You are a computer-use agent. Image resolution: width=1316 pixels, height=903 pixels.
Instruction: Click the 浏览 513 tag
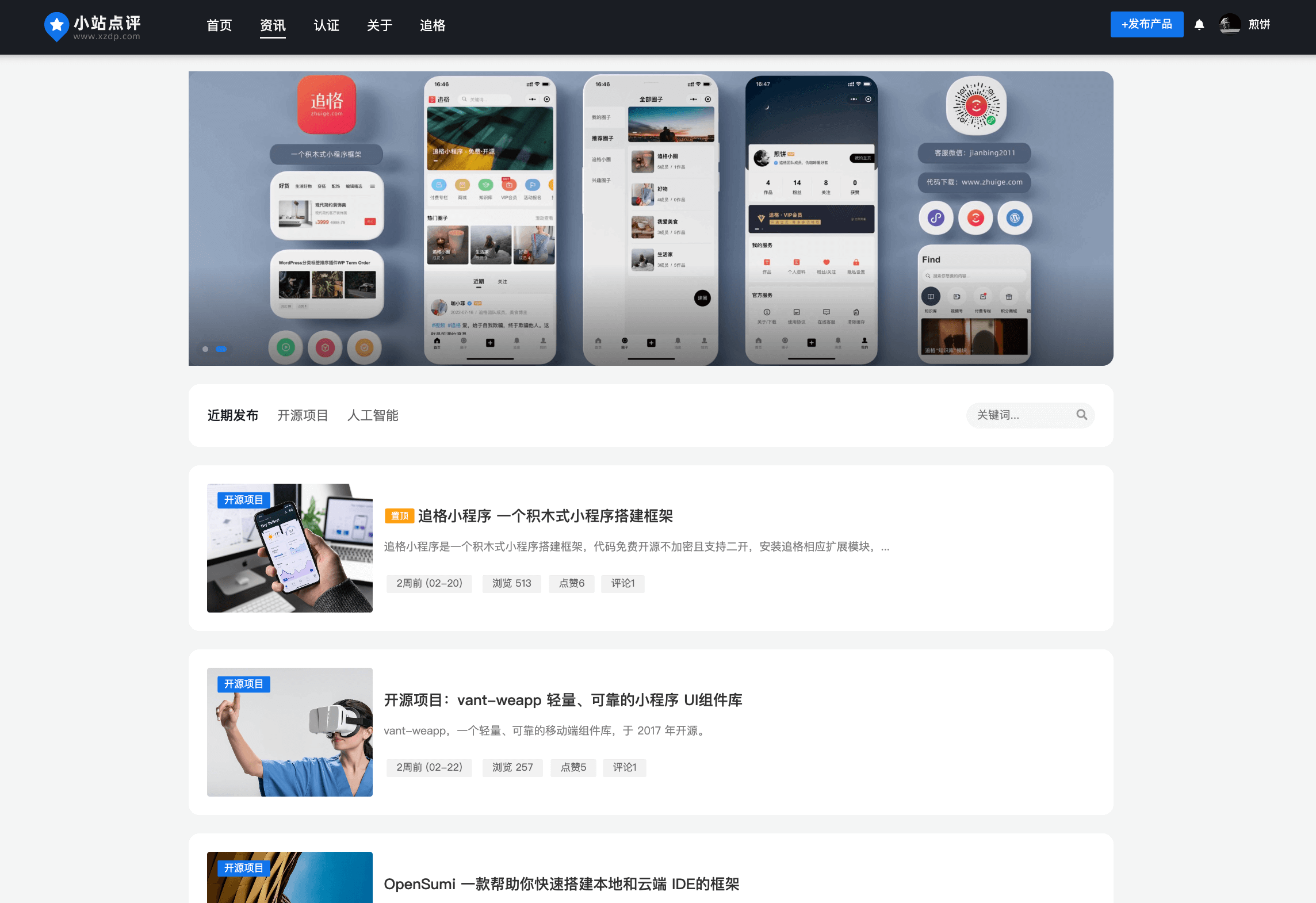[x=512, y=583]
